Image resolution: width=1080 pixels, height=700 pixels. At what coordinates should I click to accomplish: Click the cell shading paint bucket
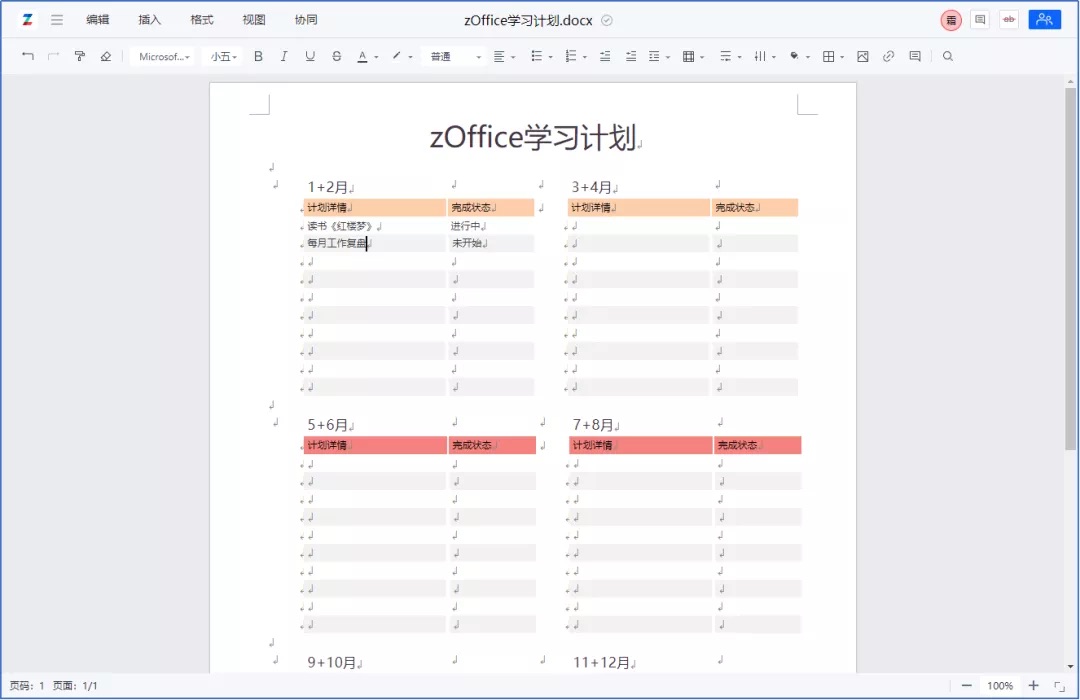click(x=794, y=56)
